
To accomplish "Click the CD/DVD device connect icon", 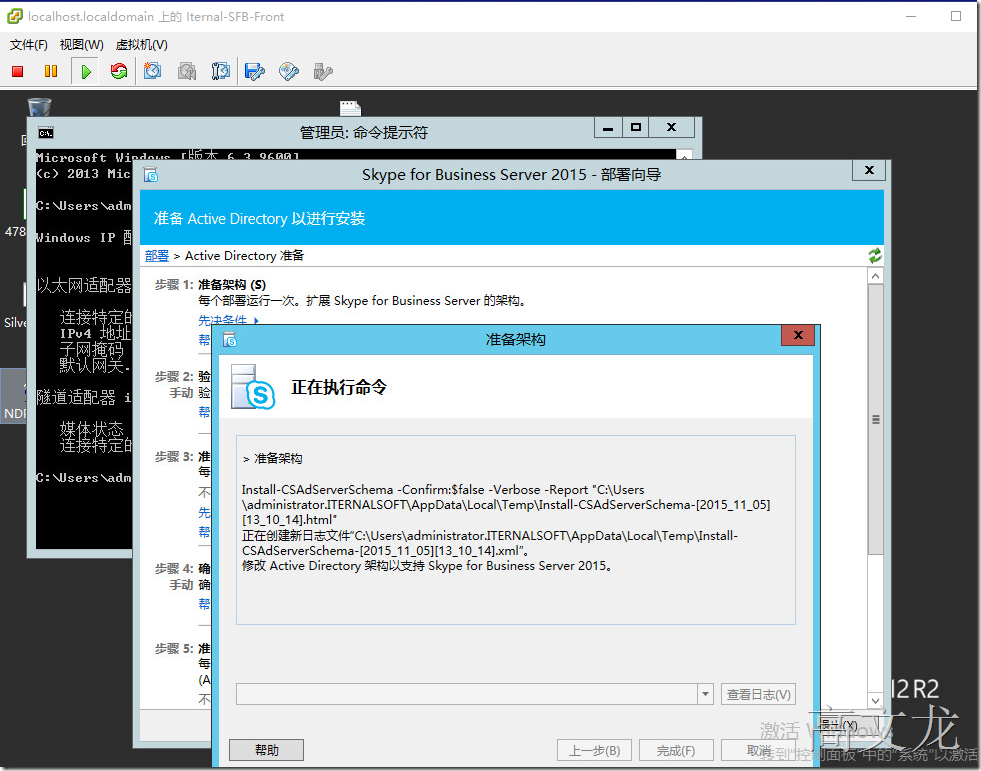I will click(x=288, y=71).
